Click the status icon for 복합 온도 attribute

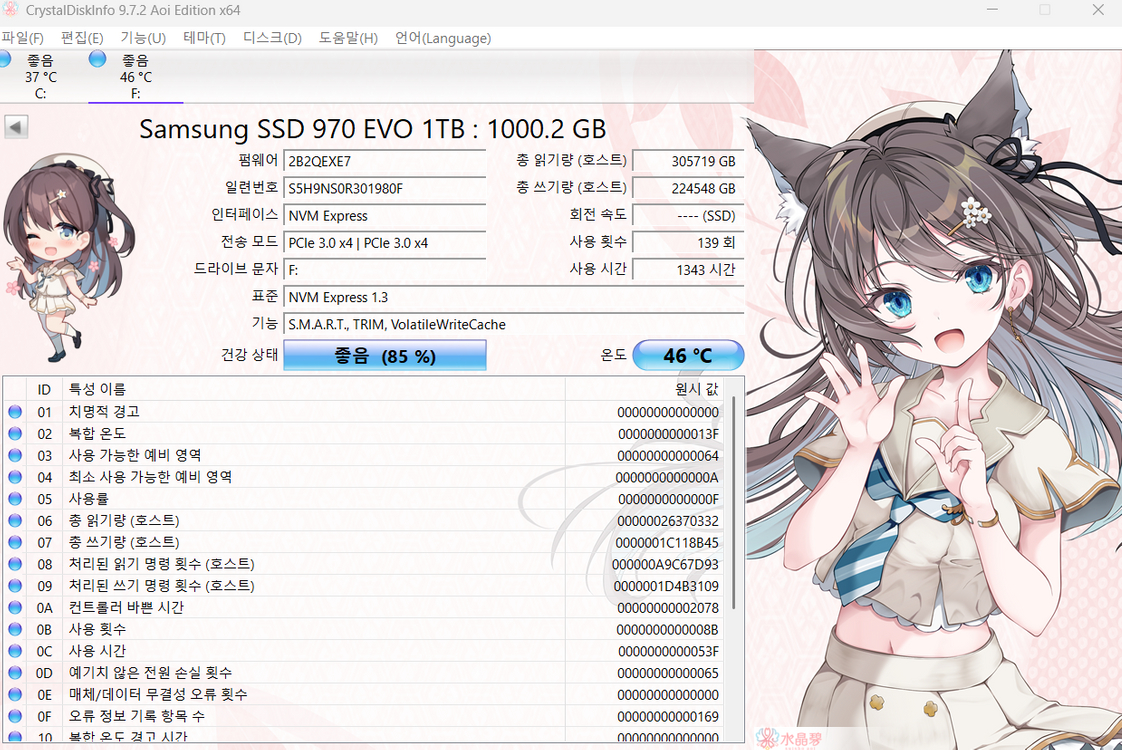click(x=13, y=432)
